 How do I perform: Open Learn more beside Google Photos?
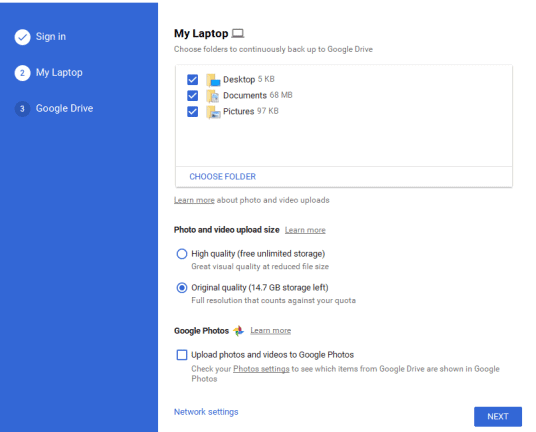tap(270, 330)
